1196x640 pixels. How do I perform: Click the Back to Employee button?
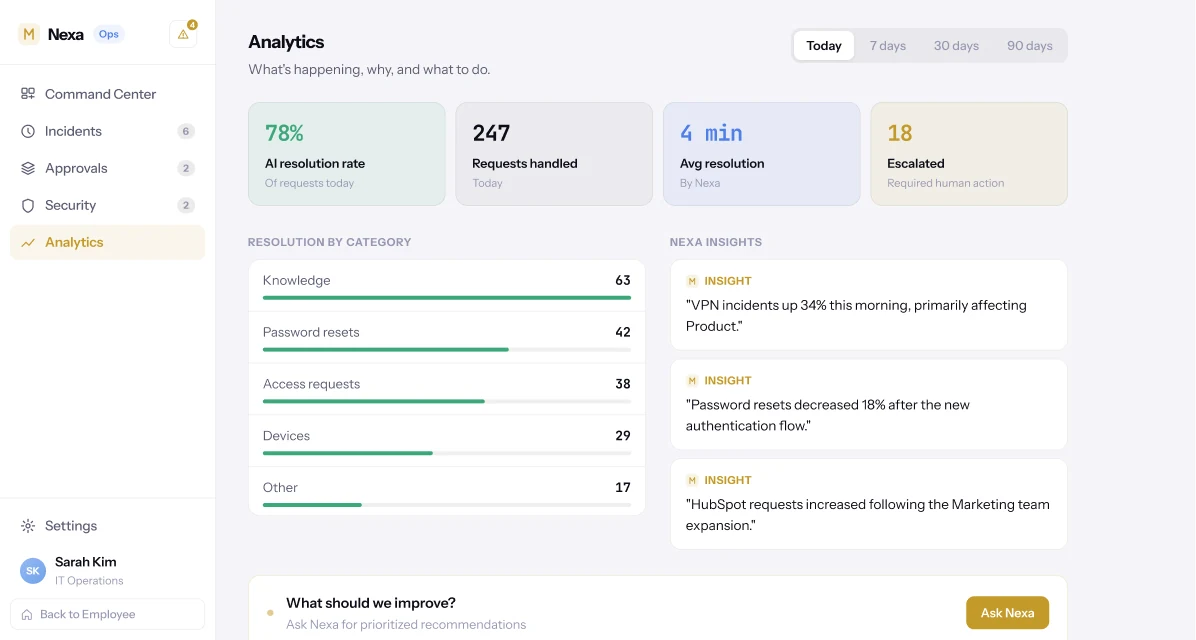tap(108, 615)
